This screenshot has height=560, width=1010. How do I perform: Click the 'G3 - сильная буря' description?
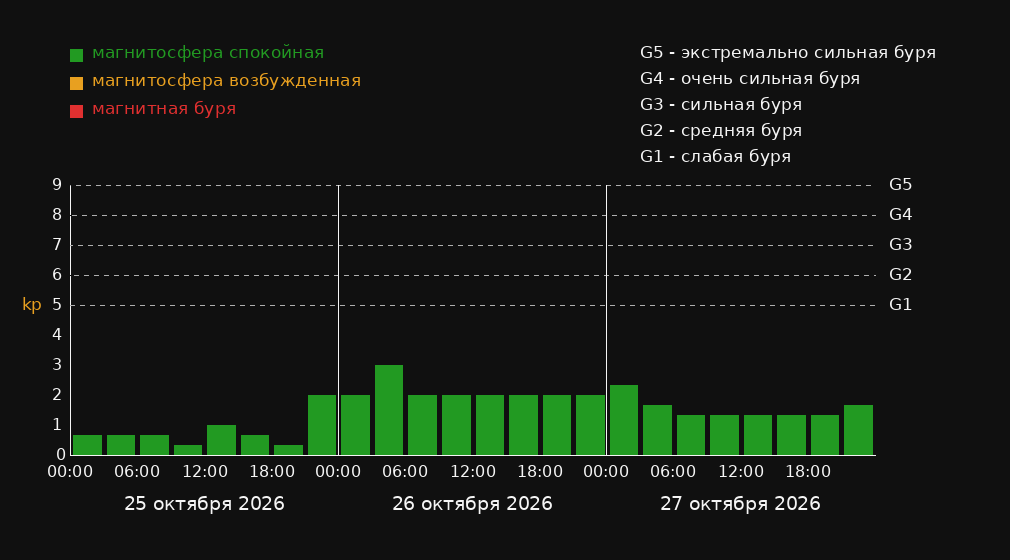pos(721,104)
